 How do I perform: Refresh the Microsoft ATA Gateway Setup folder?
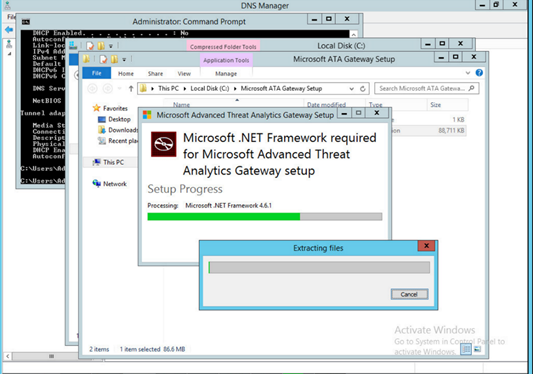(363, 89)
